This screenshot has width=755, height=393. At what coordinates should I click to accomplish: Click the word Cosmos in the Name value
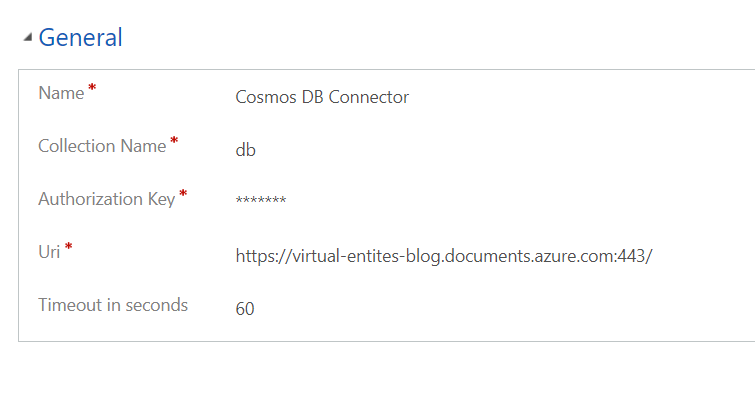pos(266,97)
